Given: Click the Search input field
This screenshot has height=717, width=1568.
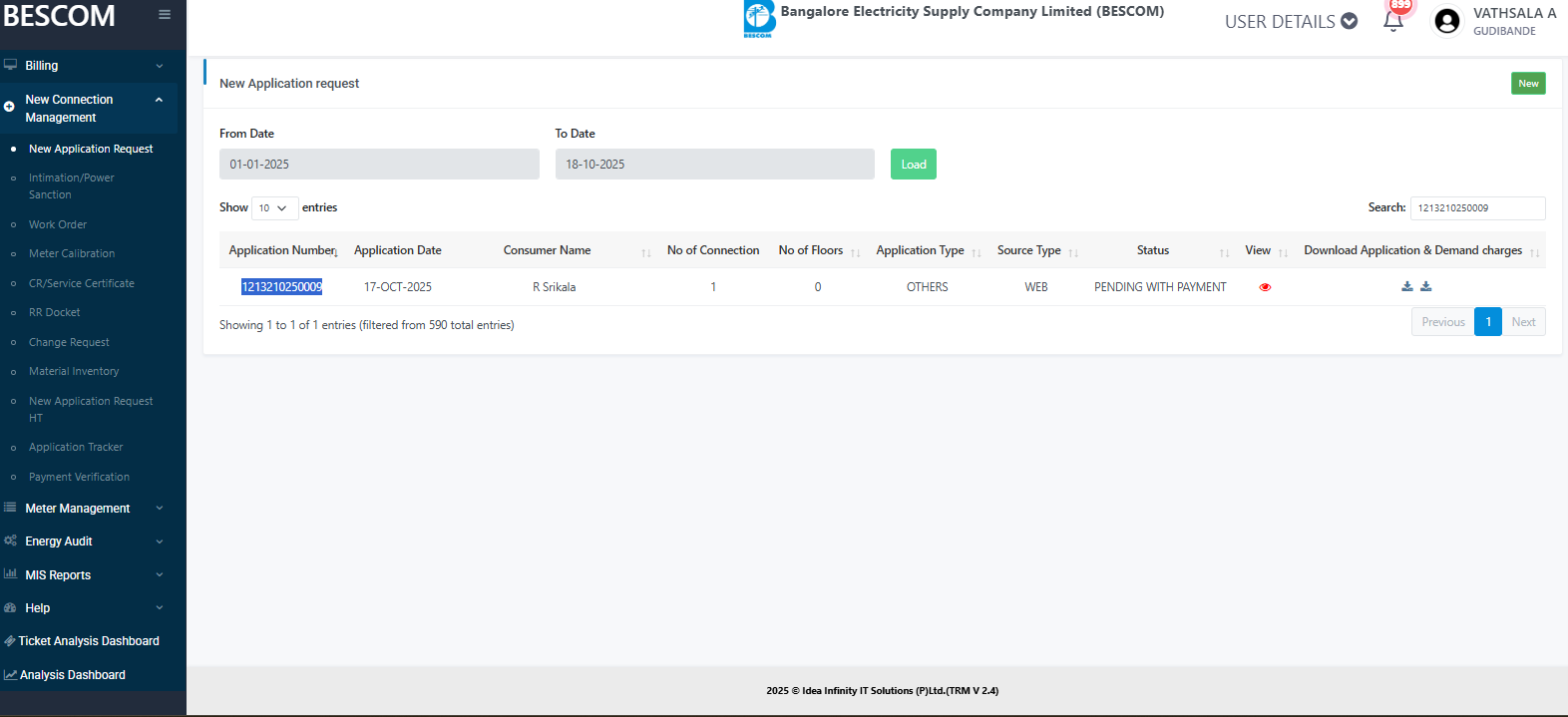Looking at the screenshot, I should click(1476, 208).
